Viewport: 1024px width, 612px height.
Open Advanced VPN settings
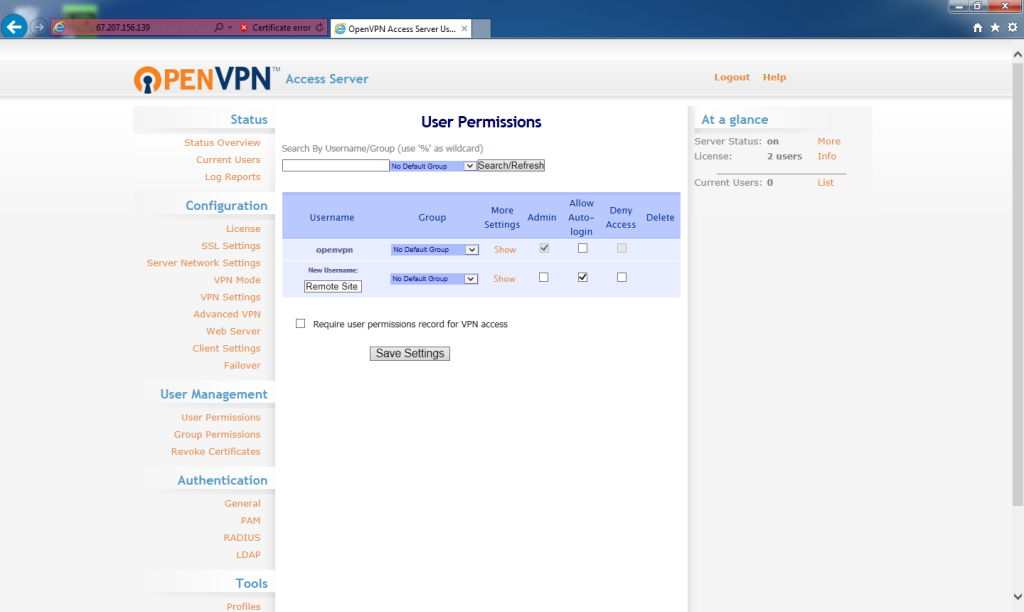pos(227,314)
